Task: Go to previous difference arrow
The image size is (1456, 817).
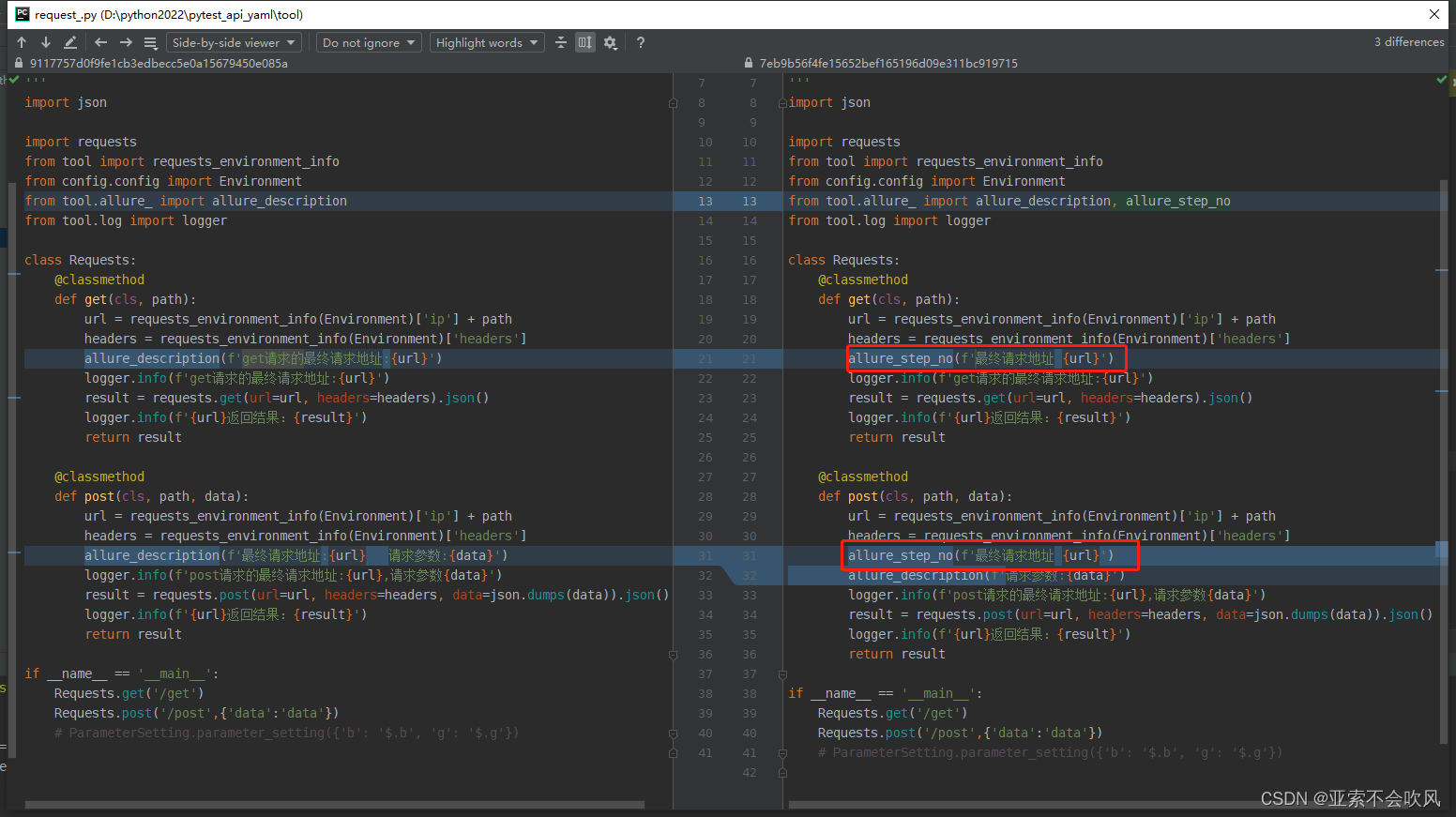Action: coord(22,42)
